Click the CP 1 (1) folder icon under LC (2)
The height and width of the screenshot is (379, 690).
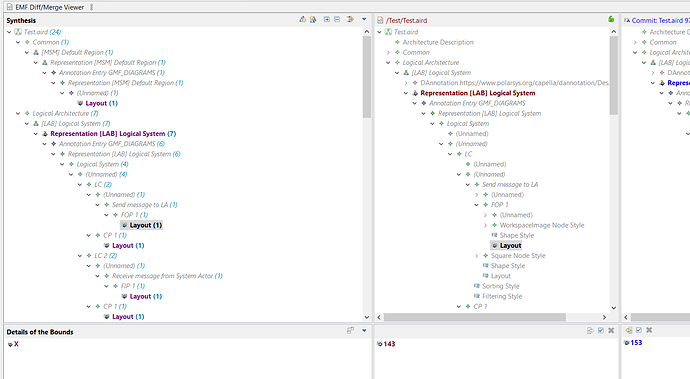click(x=98, y=235)
